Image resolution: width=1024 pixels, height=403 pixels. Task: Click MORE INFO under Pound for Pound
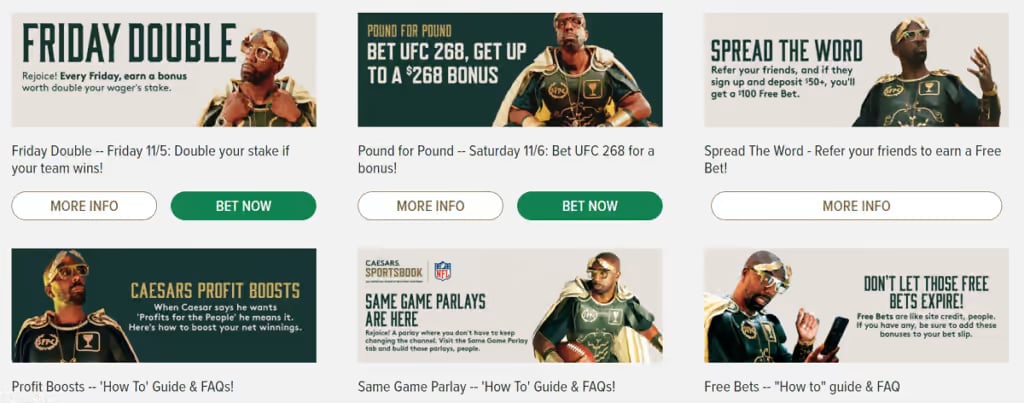coord(430,206)
